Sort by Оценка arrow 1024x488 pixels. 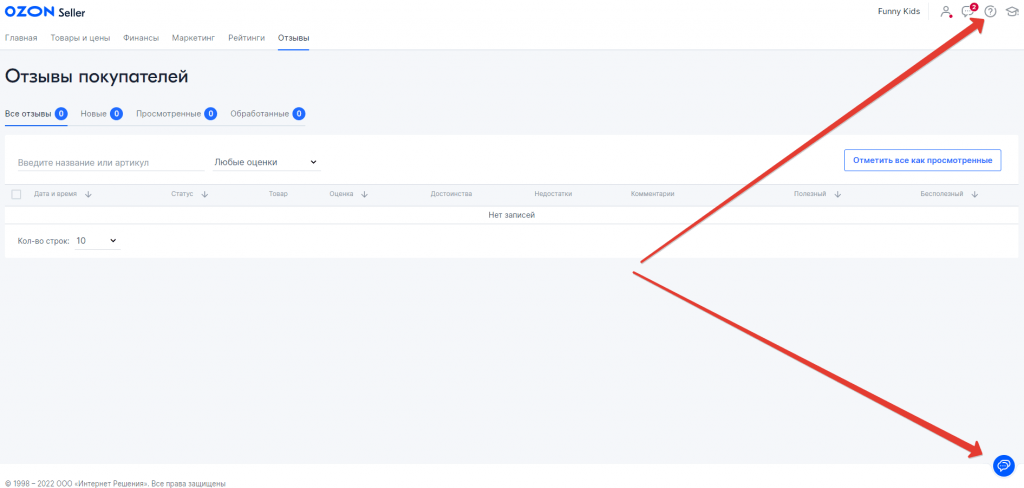(x=364, y=194)
